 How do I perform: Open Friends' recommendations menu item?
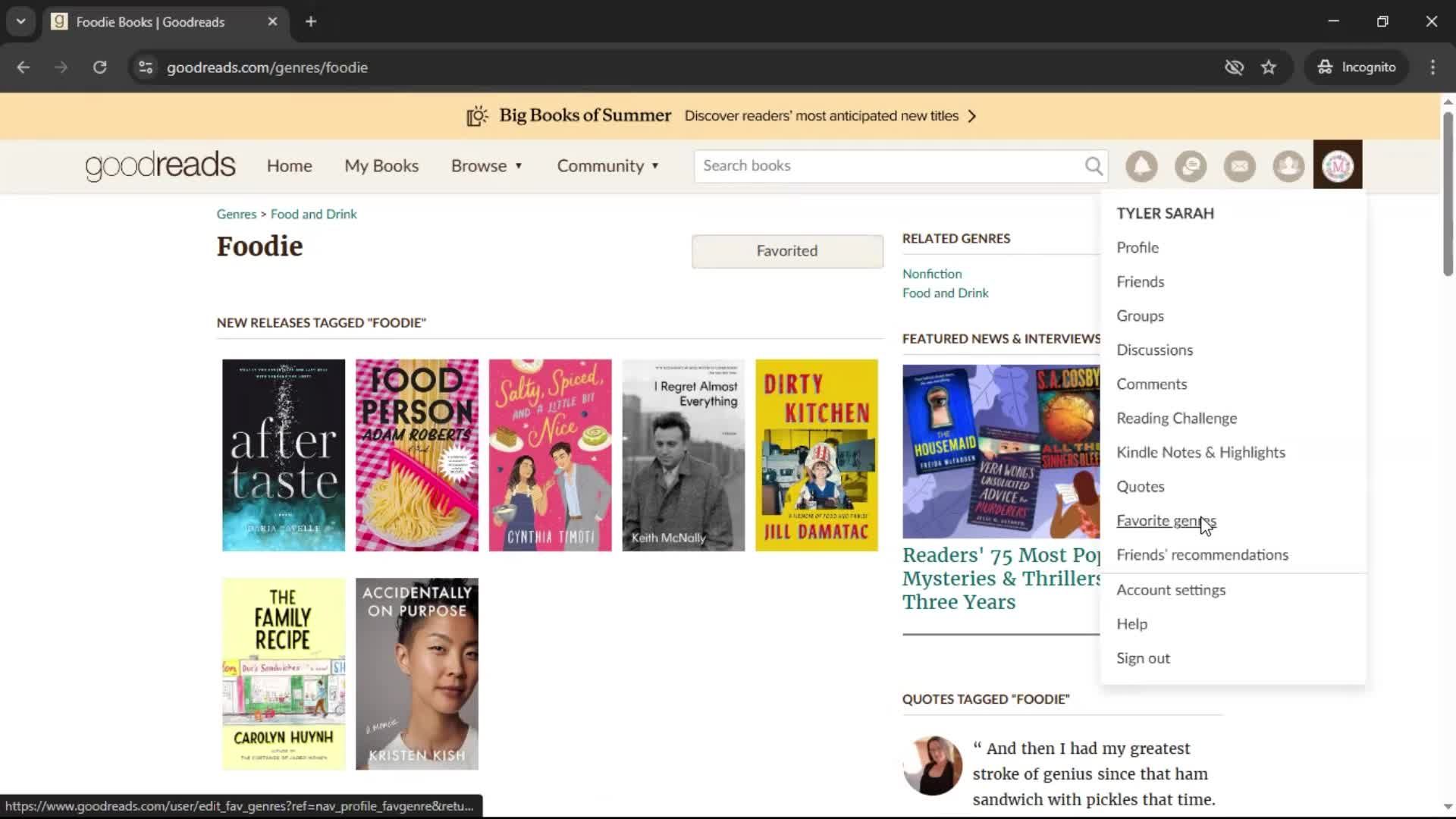tap(1202, 555)
